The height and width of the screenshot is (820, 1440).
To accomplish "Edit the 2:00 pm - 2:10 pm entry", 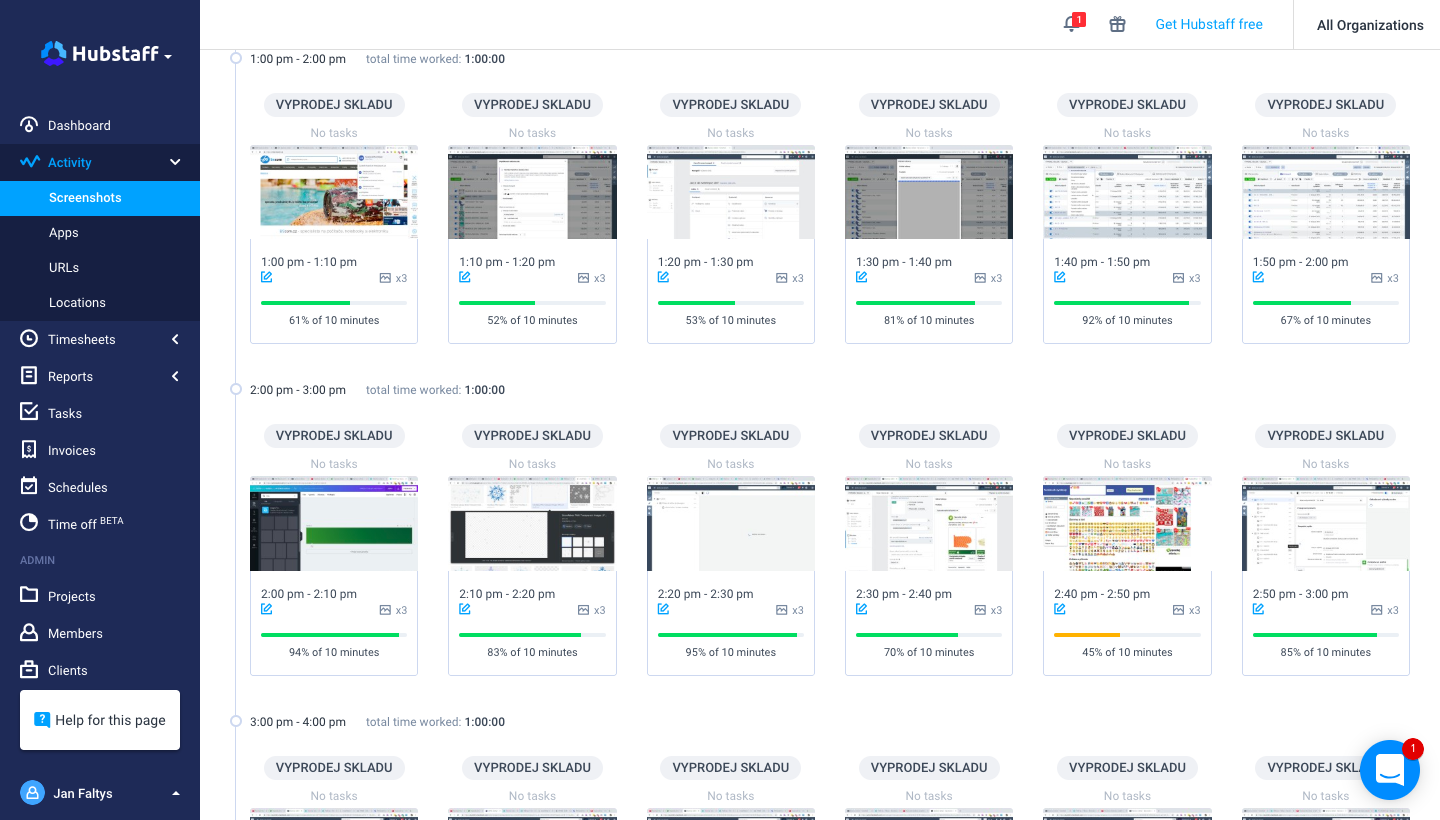I will 267,609.
